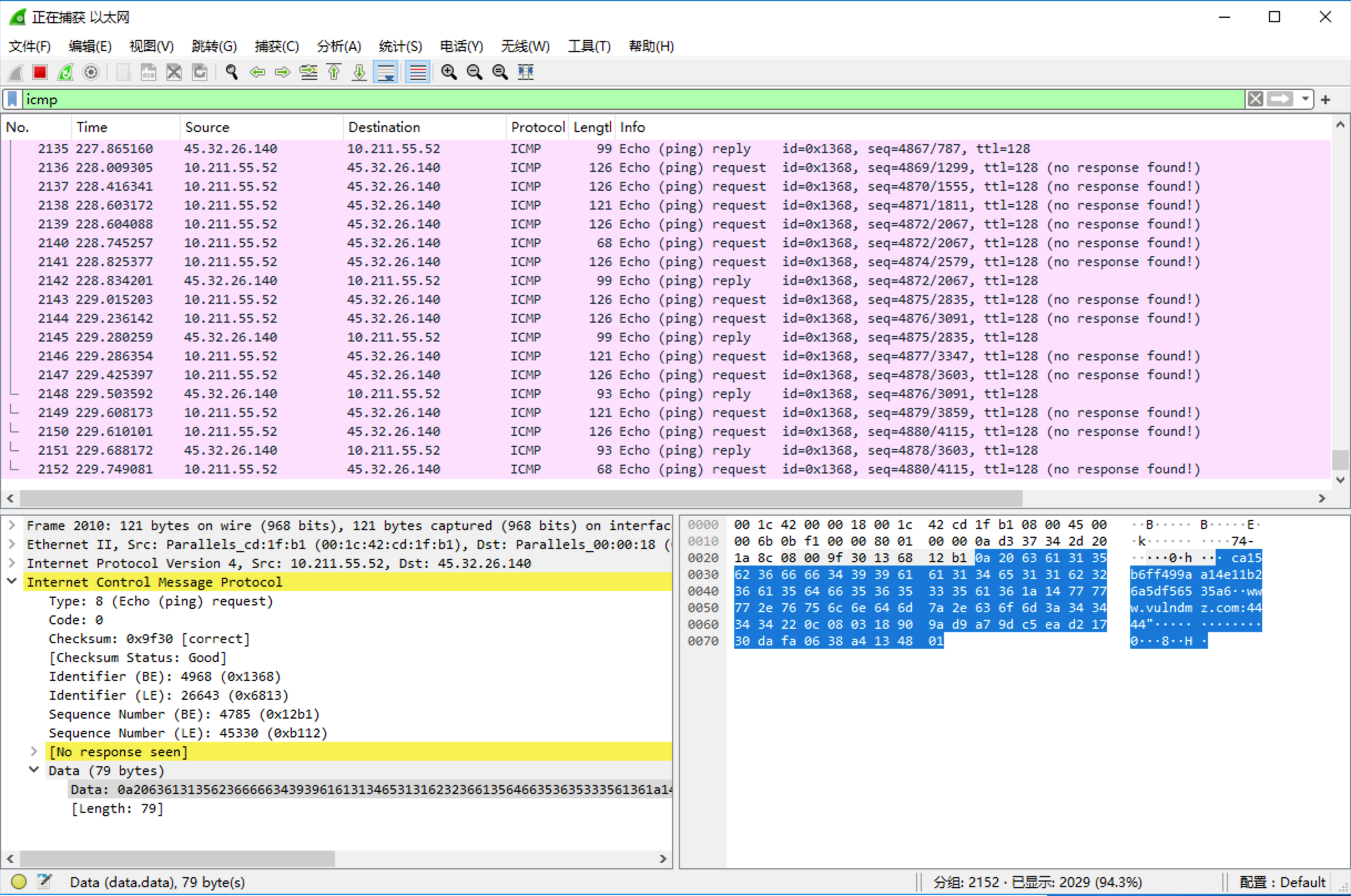Click the find packet magnifier icon
This screenshot has height=896, width=1351.
[x=231, y=72]
